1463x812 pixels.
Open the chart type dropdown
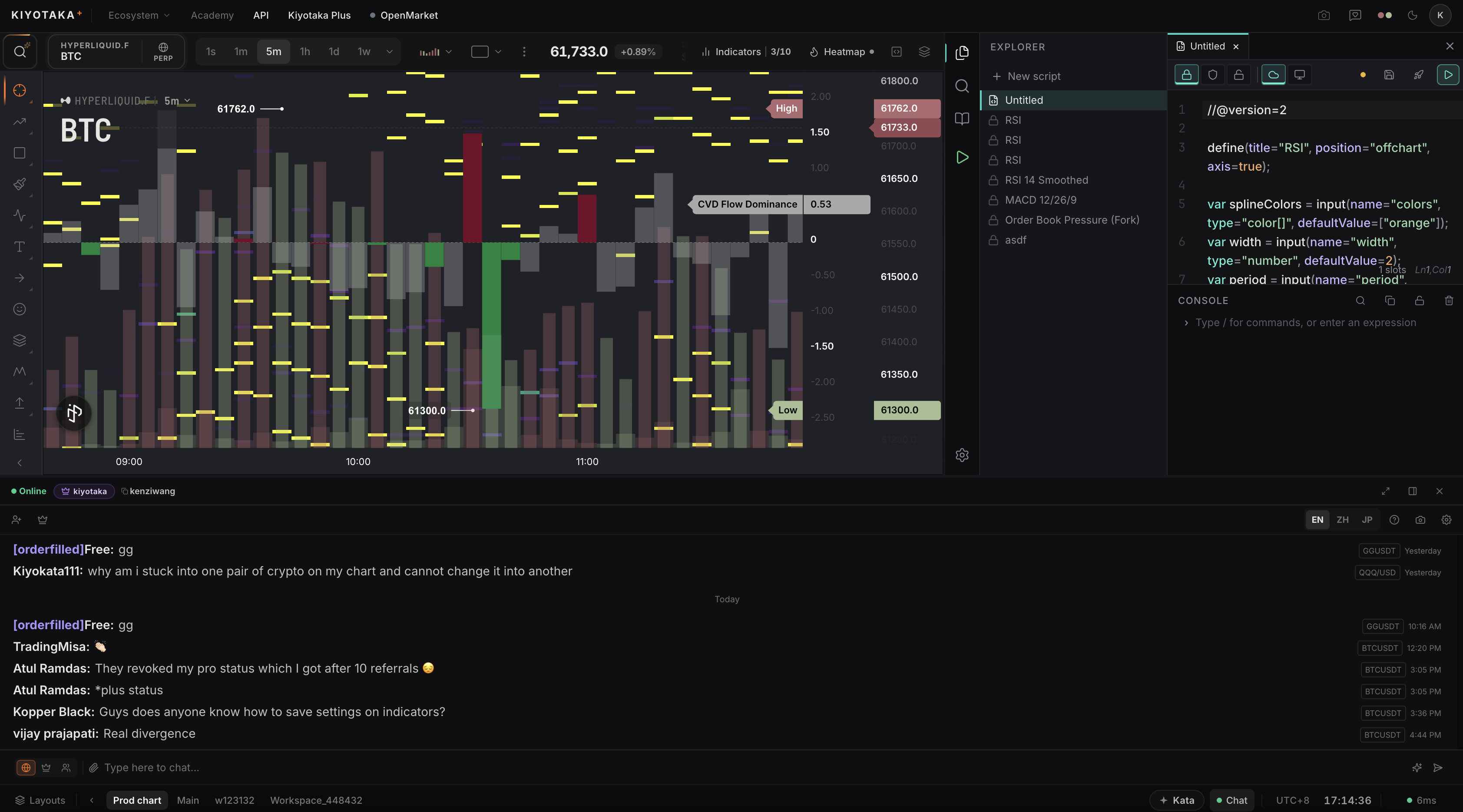pyautogui.click(x=435, y=52)
